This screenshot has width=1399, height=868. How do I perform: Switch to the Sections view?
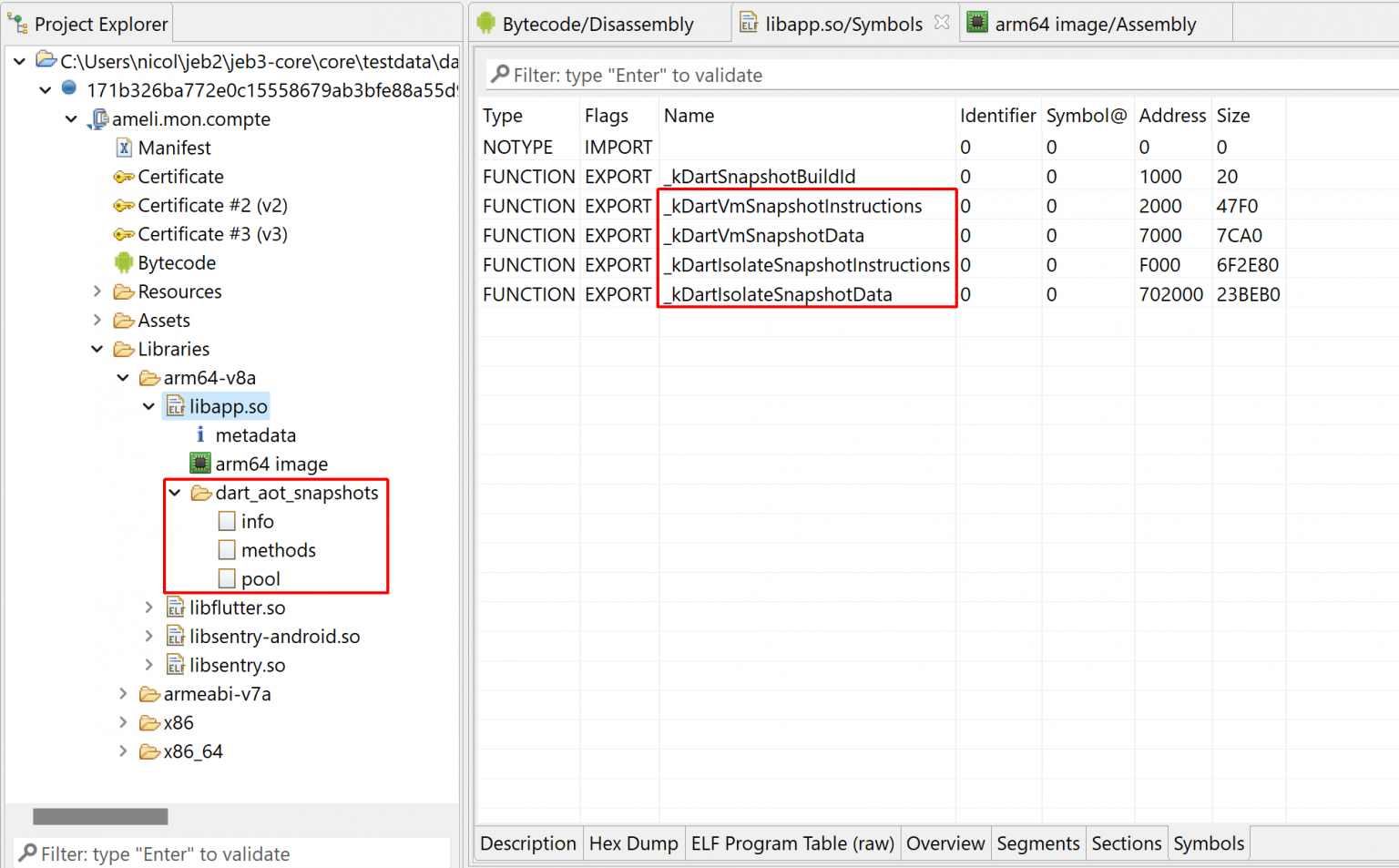pos(1127,843)
